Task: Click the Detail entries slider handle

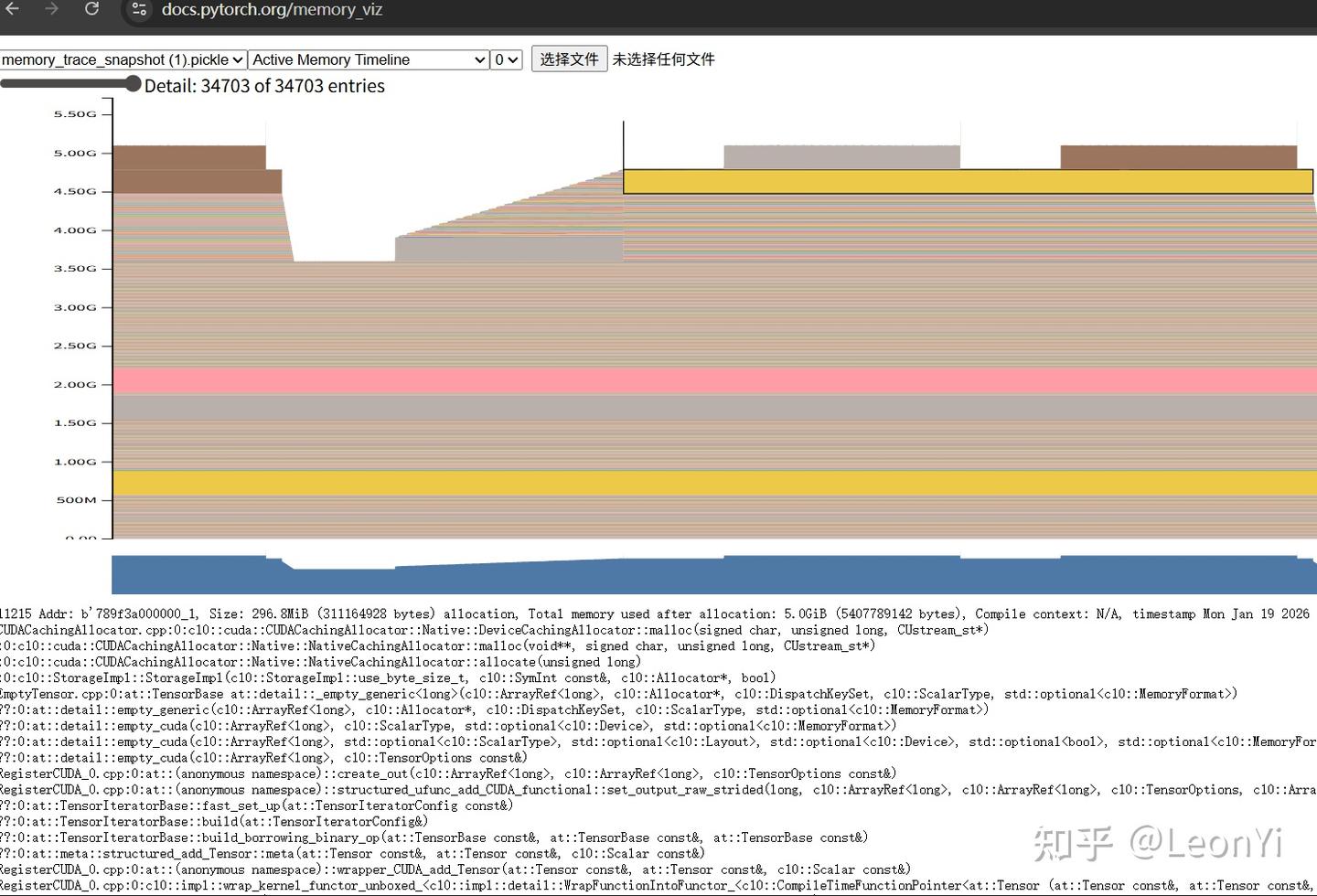Action: coord(133,84)
